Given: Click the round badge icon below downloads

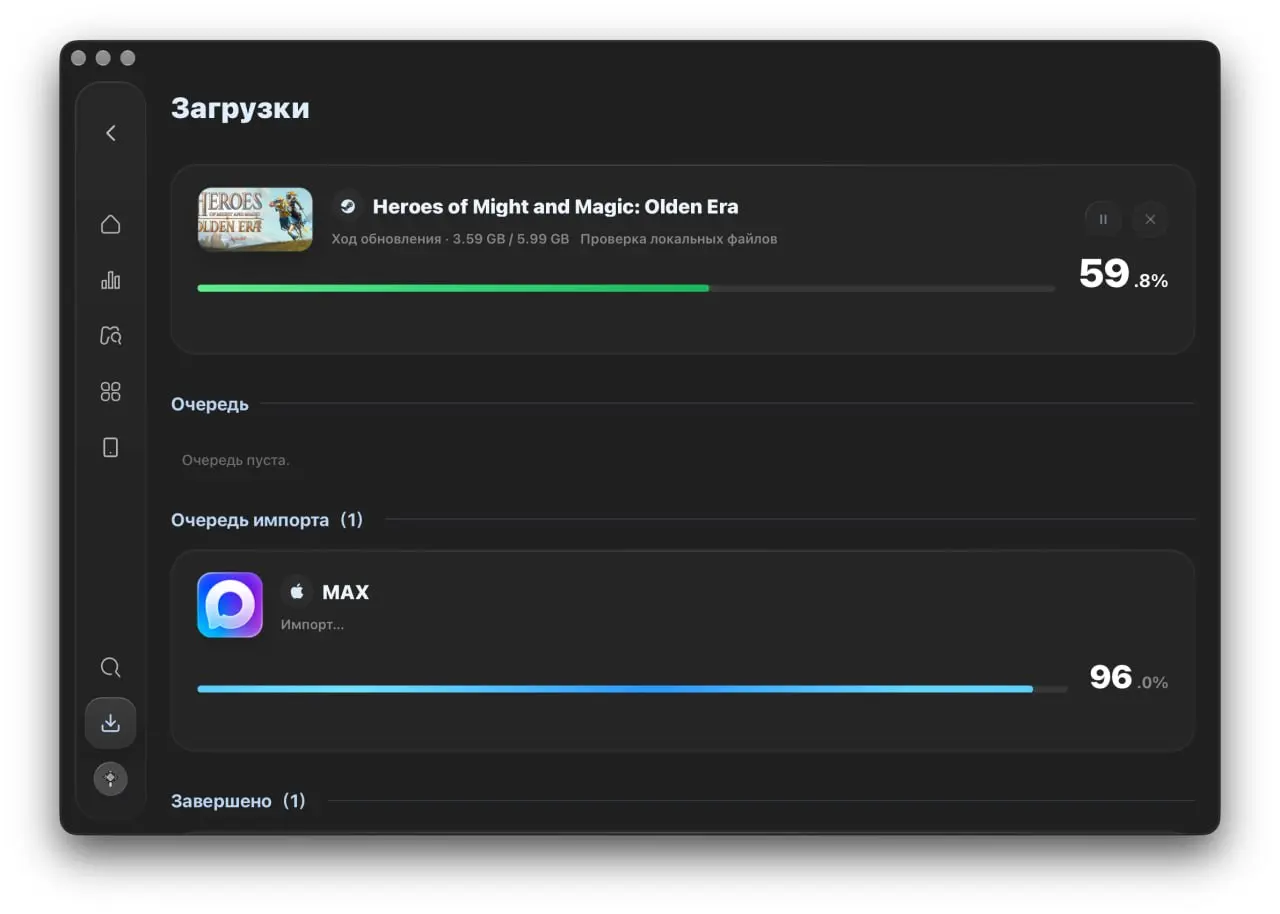Looking at the screenshot, I should point(111,779).
